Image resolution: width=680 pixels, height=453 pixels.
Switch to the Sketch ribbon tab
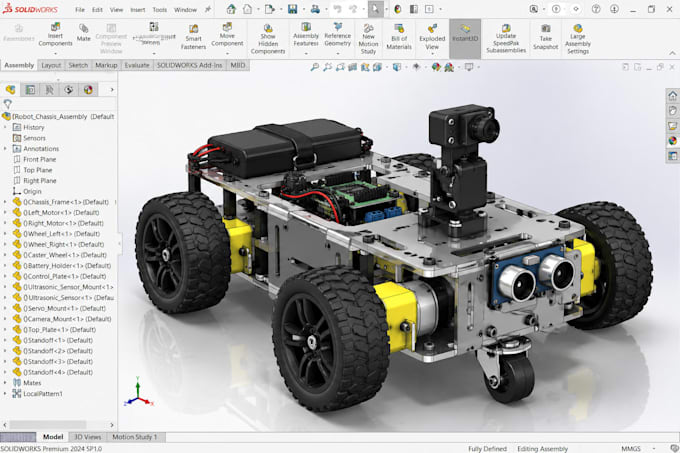coord(78,65)
